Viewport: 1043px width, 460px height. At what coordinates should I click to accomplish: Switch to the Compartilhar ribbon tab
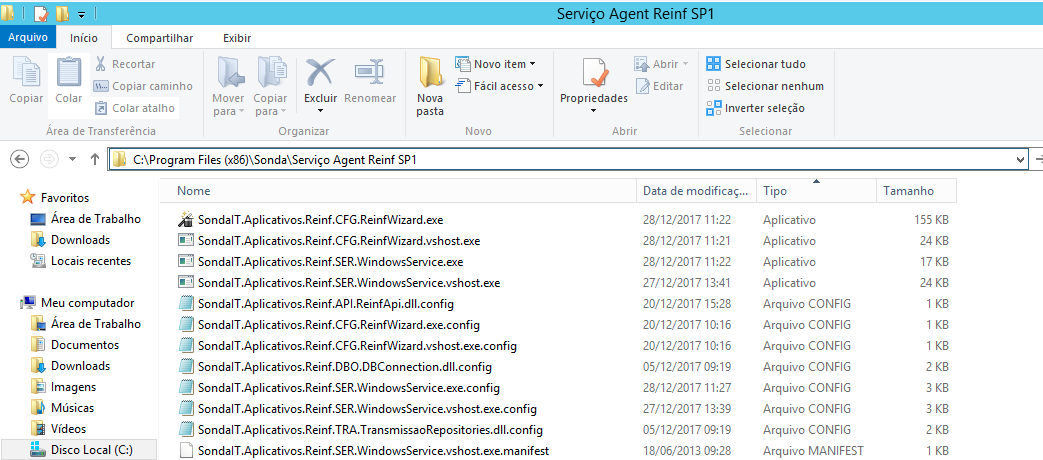160,38
